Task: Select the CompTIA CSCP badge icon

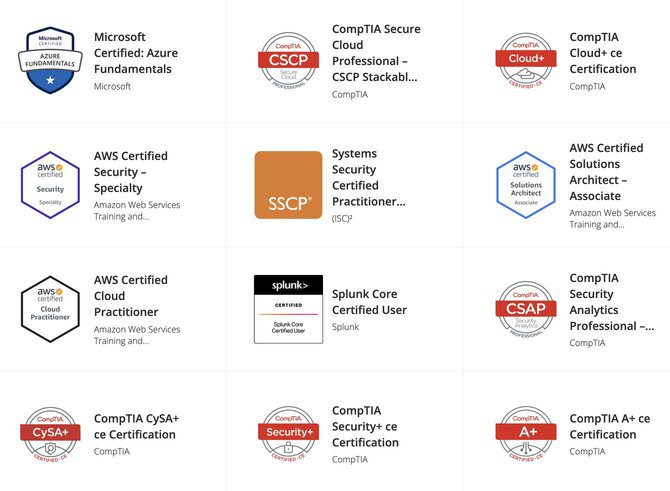Action: click(x=288, y=61)
